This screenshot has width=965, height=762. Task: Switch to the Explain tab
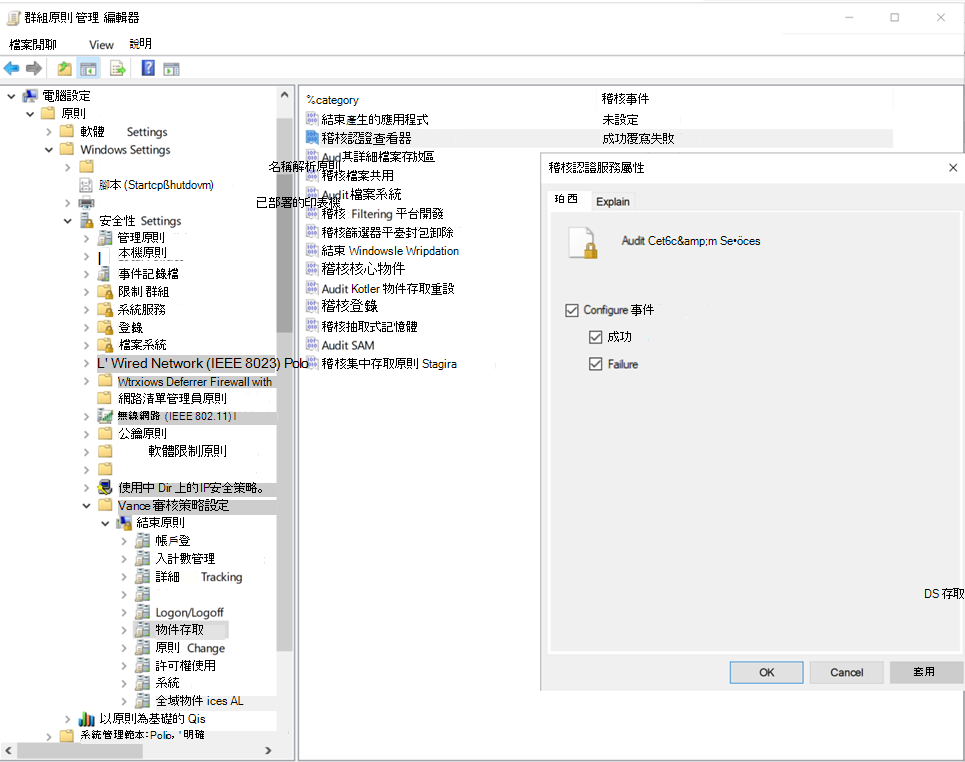612,201
